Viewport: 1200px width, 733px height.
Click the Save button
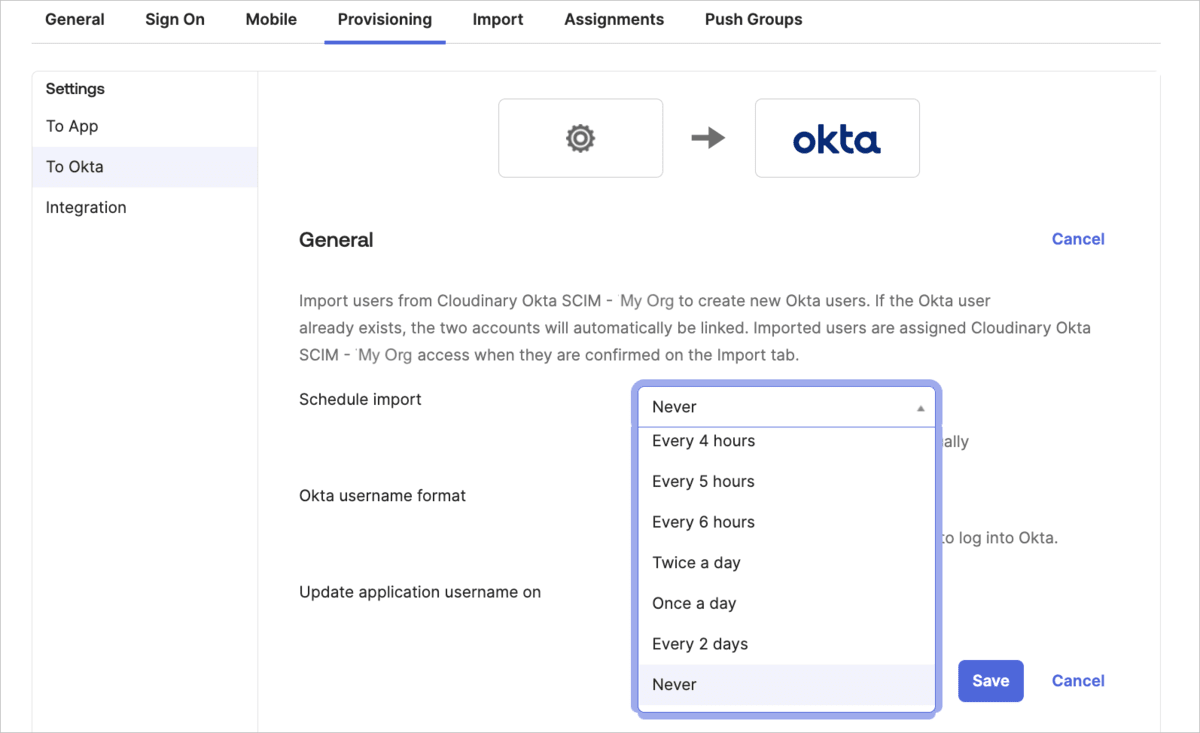(x=990, y=681)
